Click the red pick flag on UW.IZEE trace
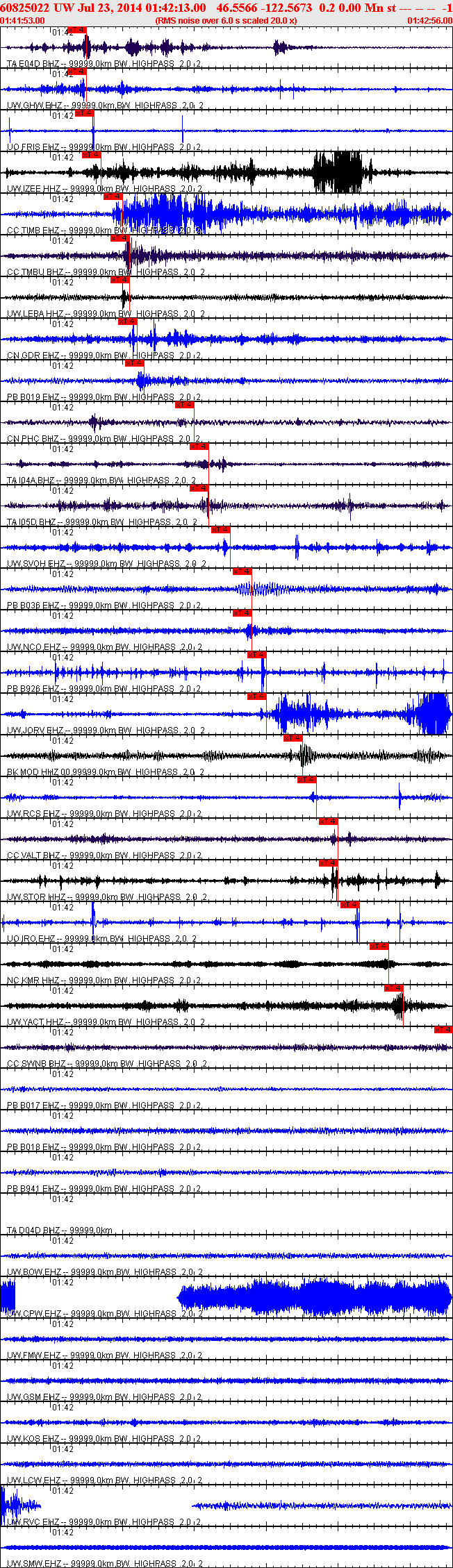Image resolution: width=453 pixels, height=1568 pixels. click(x=92, y=155)
